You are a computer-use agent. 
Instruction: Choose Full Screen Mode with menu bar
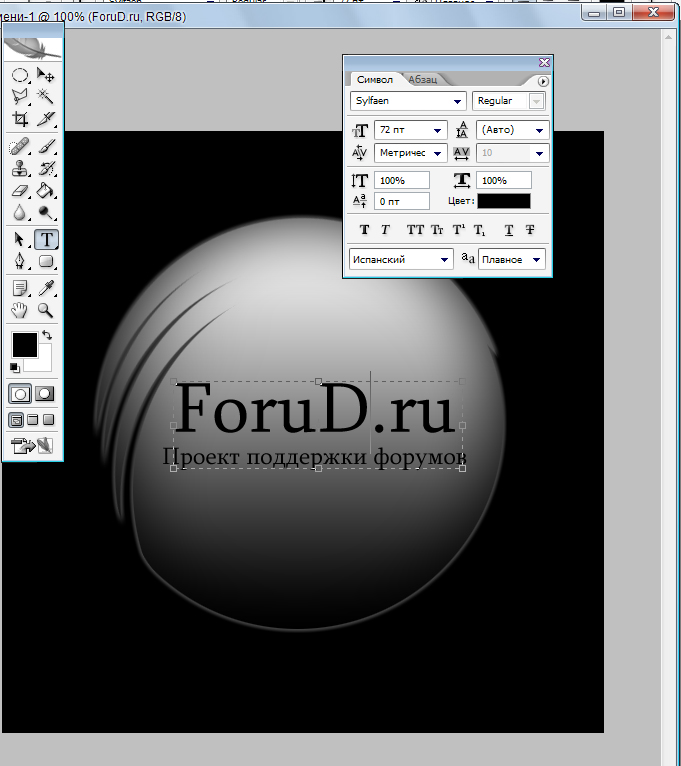coord(33,420)
